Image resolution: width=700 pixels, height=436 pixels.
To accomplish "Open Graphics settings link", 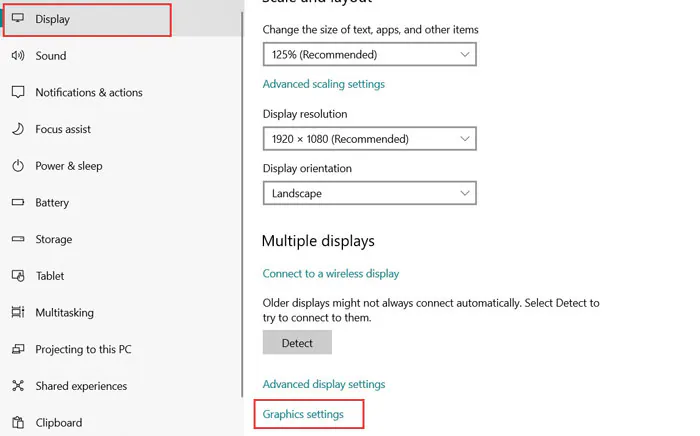I will click(x=303, y=414).
